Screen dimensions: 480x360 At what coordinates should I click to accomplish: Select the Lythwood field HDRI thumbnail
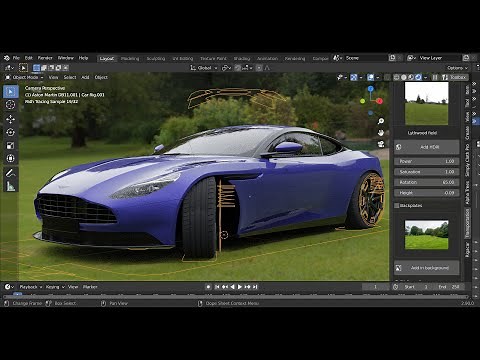pyautogui.click(x=427, y=104)
